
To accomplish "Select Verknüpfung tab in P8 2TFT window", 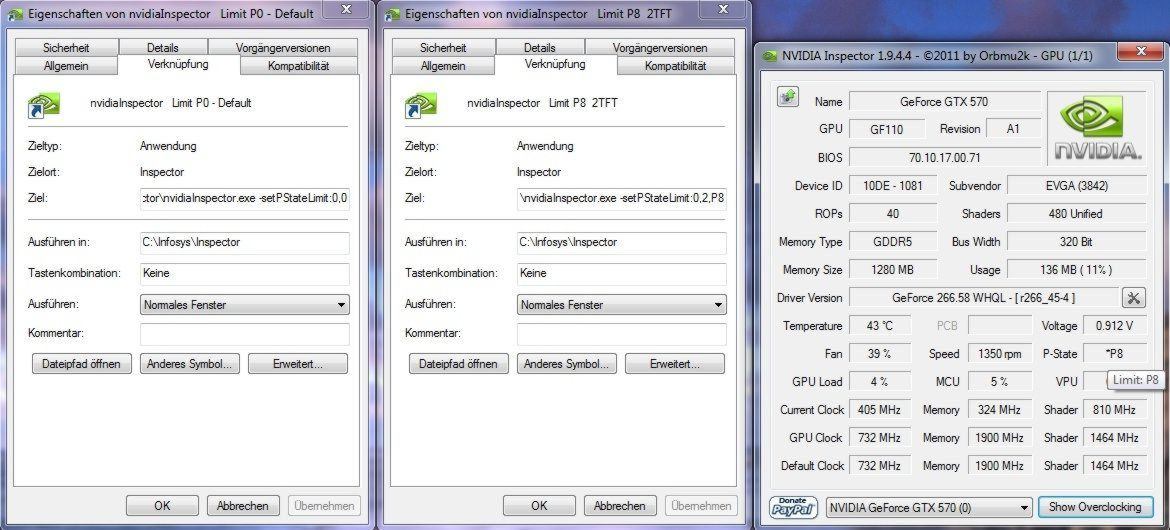I will [555, 64].
